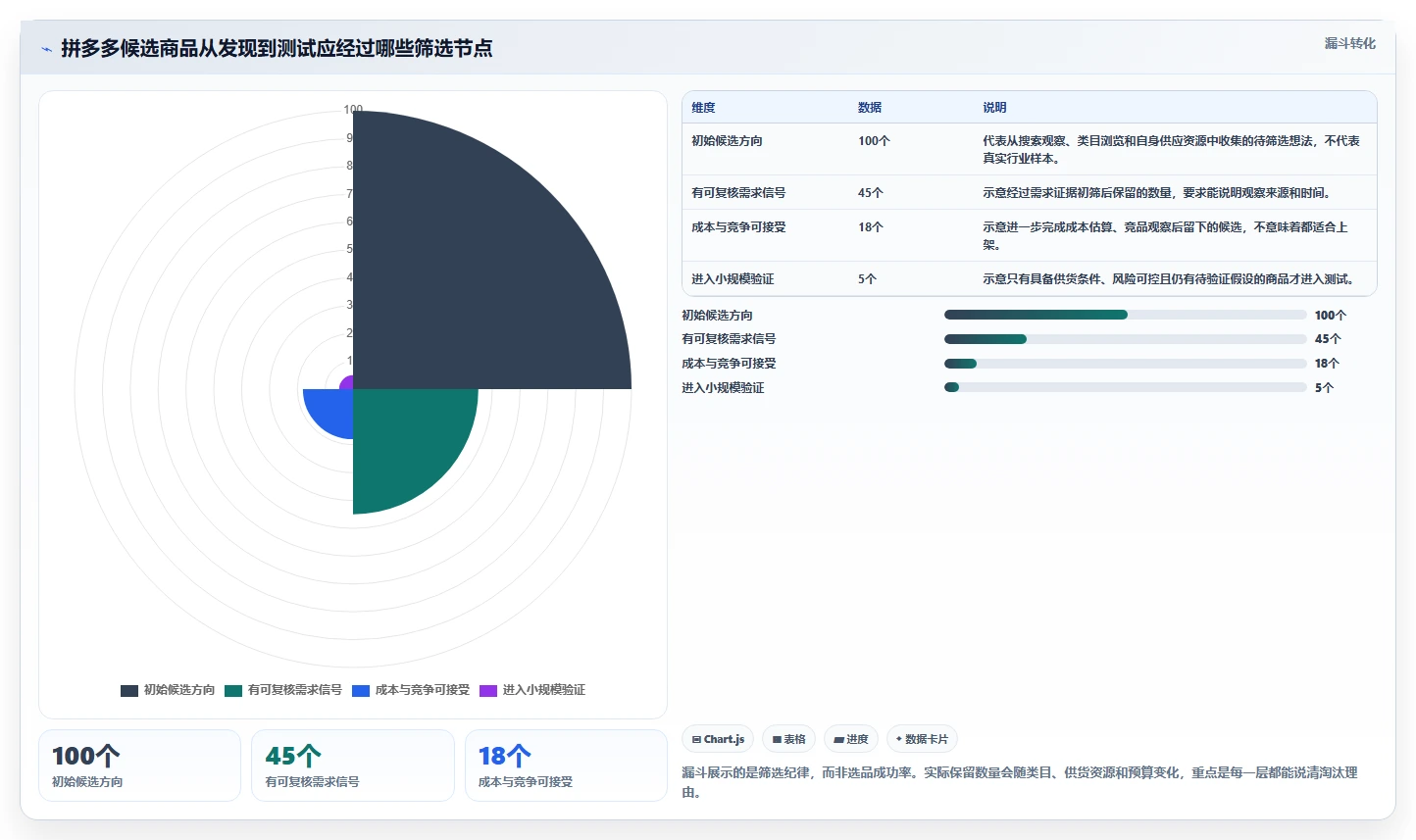Click the 有可复核需求信号 progress bar

click(x=1126, y=339)
